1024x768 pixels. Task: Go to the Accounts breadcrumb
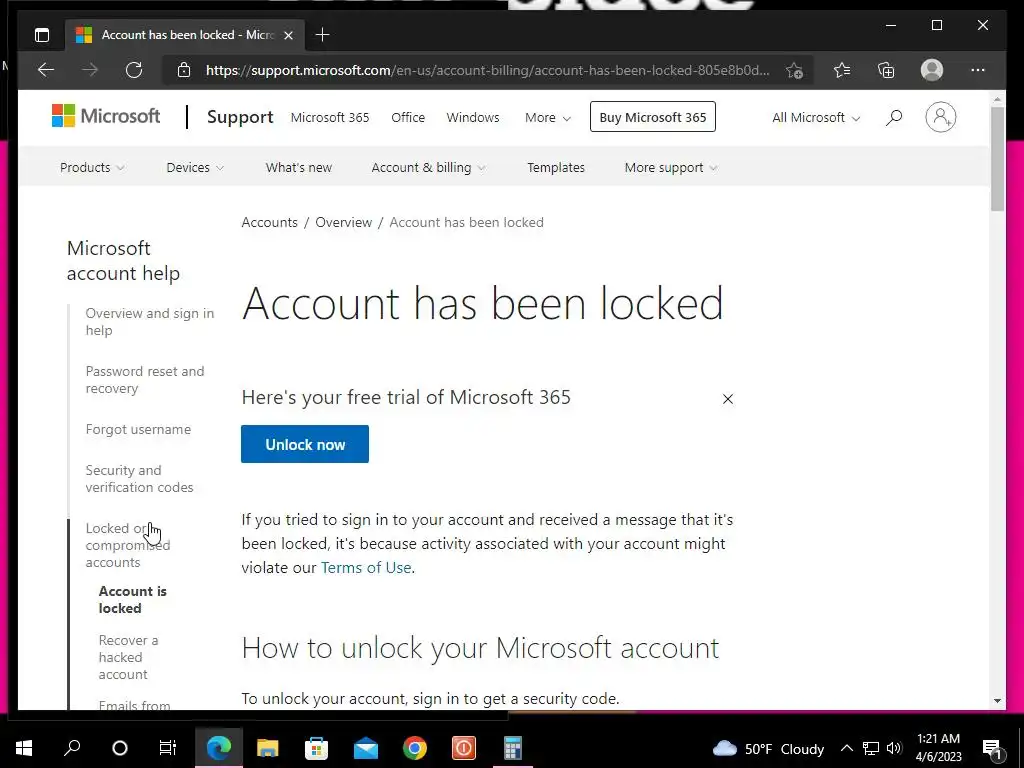[269, 222]
